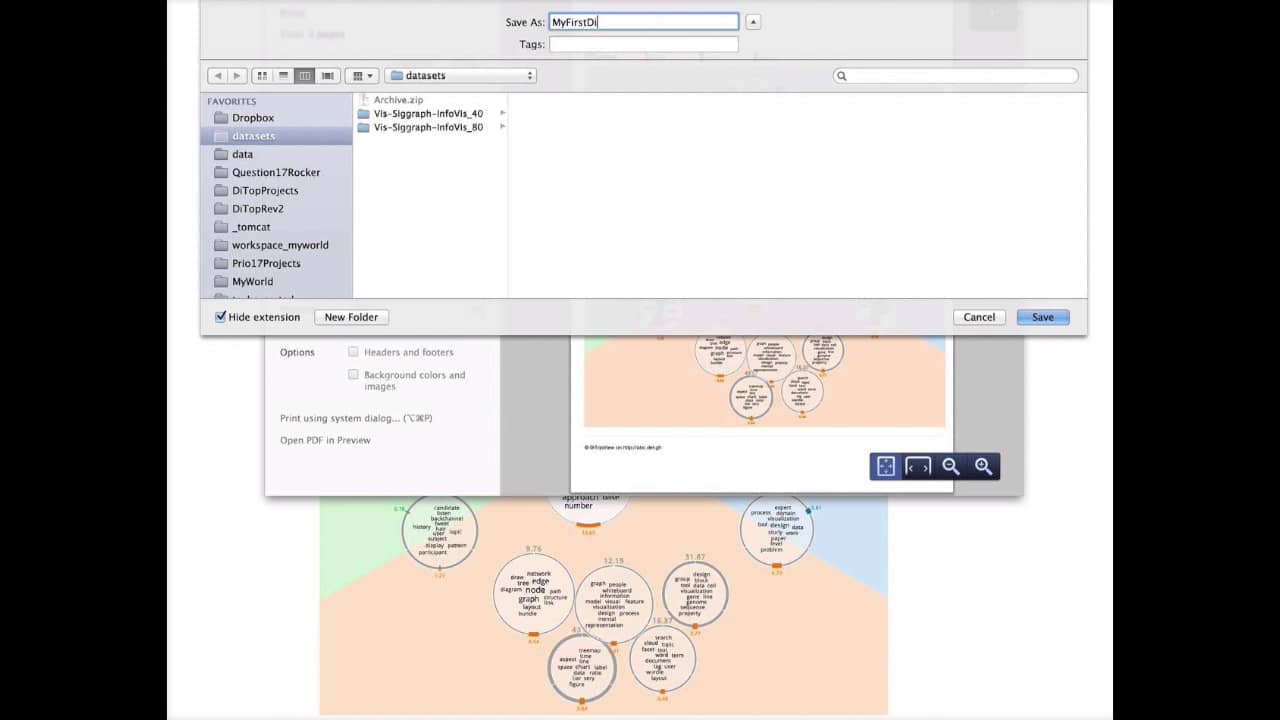Zoom out the print preview
This screenshot has height=720, width=1280.
pos(951,466)
